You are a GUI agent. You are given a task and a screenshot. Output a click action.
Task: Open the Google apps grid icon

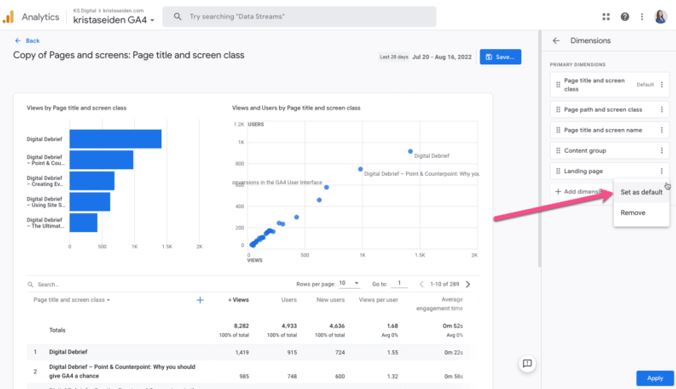[x=606, y=17]
